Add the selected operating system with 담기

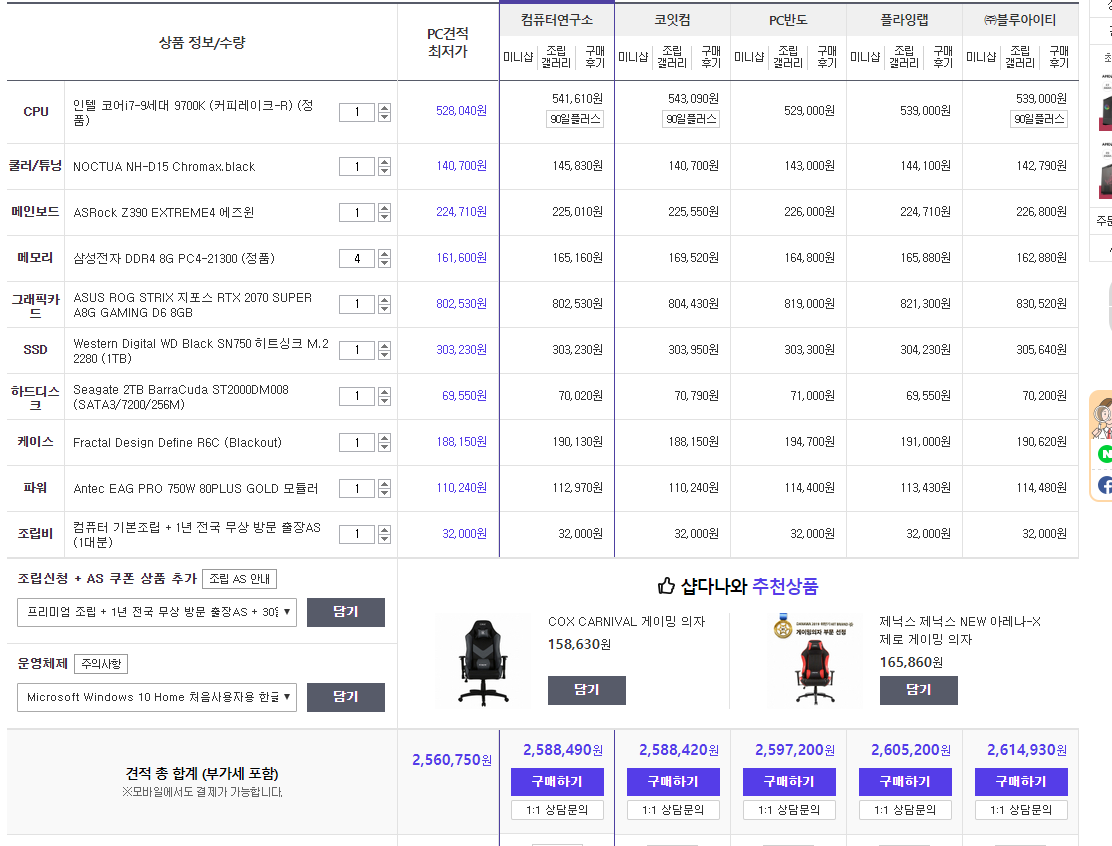coord(345,697)
